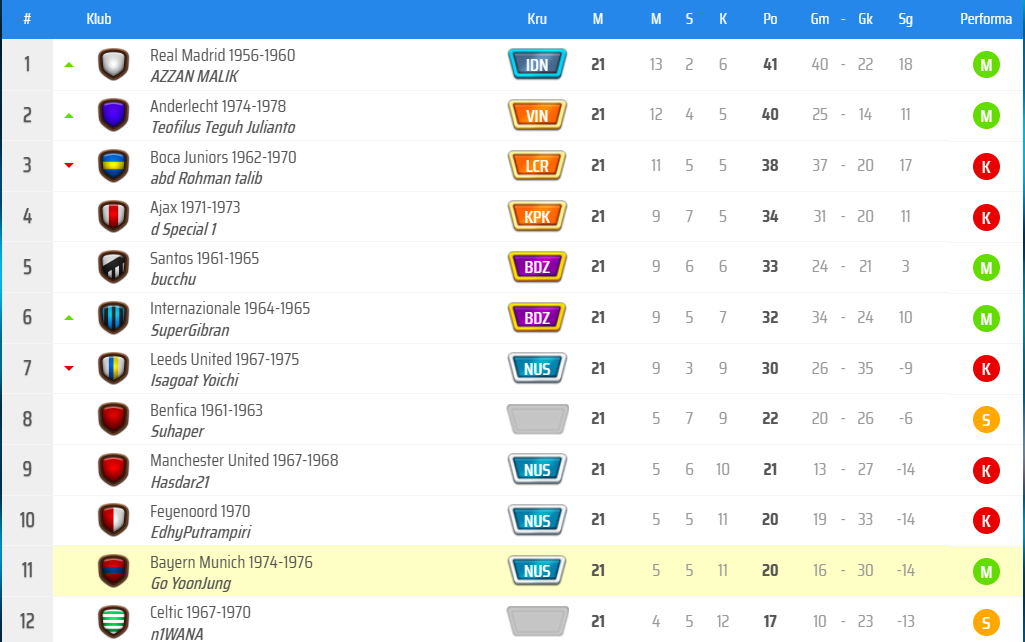Open Santos BDZ crew badge

pos(537,267)
